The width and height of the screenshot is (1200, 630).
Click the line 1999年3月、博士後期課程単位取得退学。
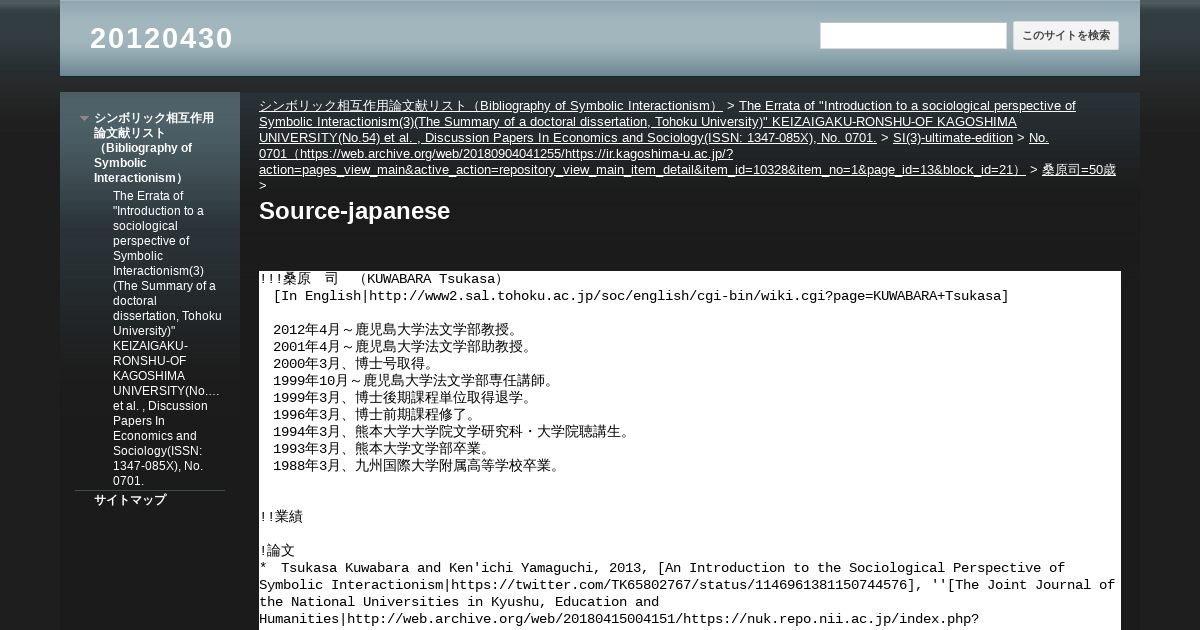pyautogui.click(x=404, y=398)
